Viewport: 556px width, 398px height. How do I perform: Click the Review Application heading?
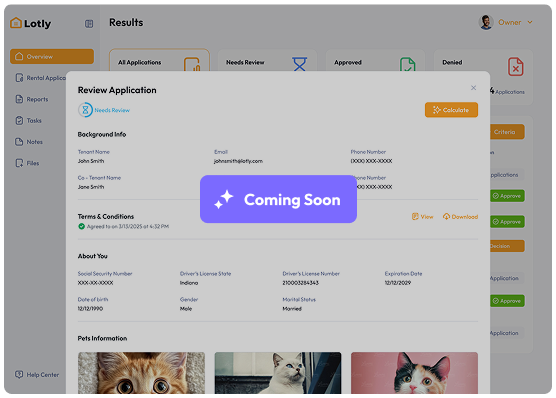pyautogui.click(x=117, y=90)
